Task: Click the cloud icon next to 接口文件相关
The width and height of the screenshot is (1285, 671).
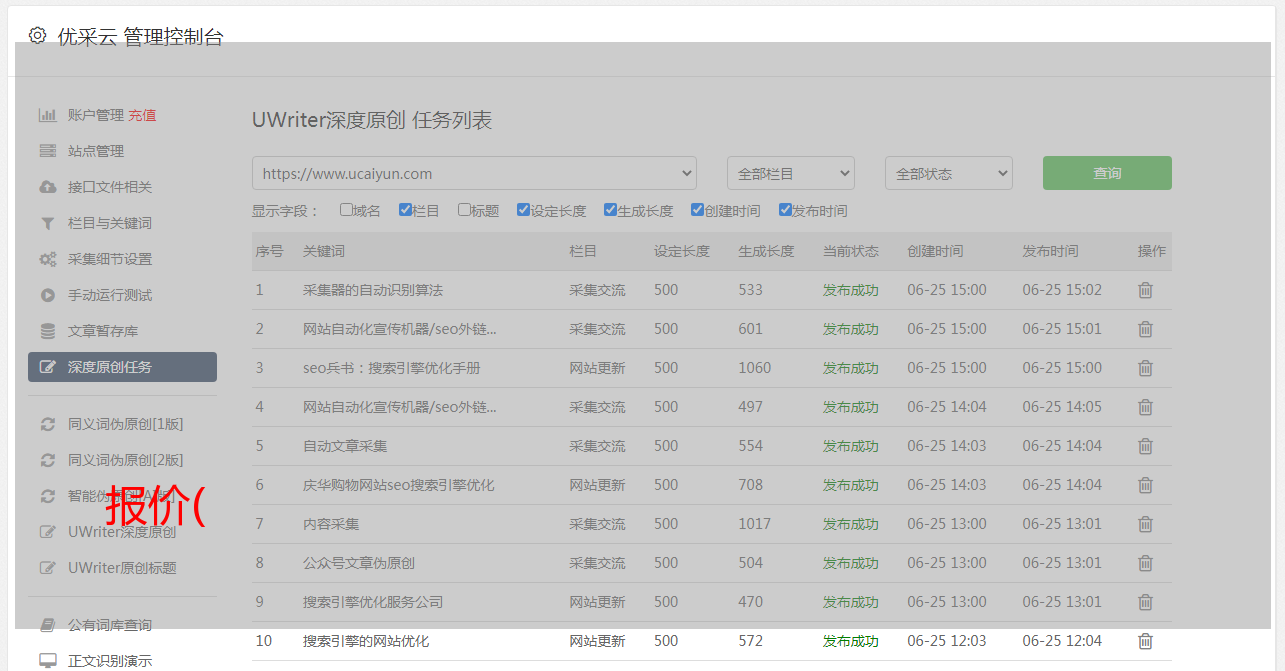Action: coord(47,187)
